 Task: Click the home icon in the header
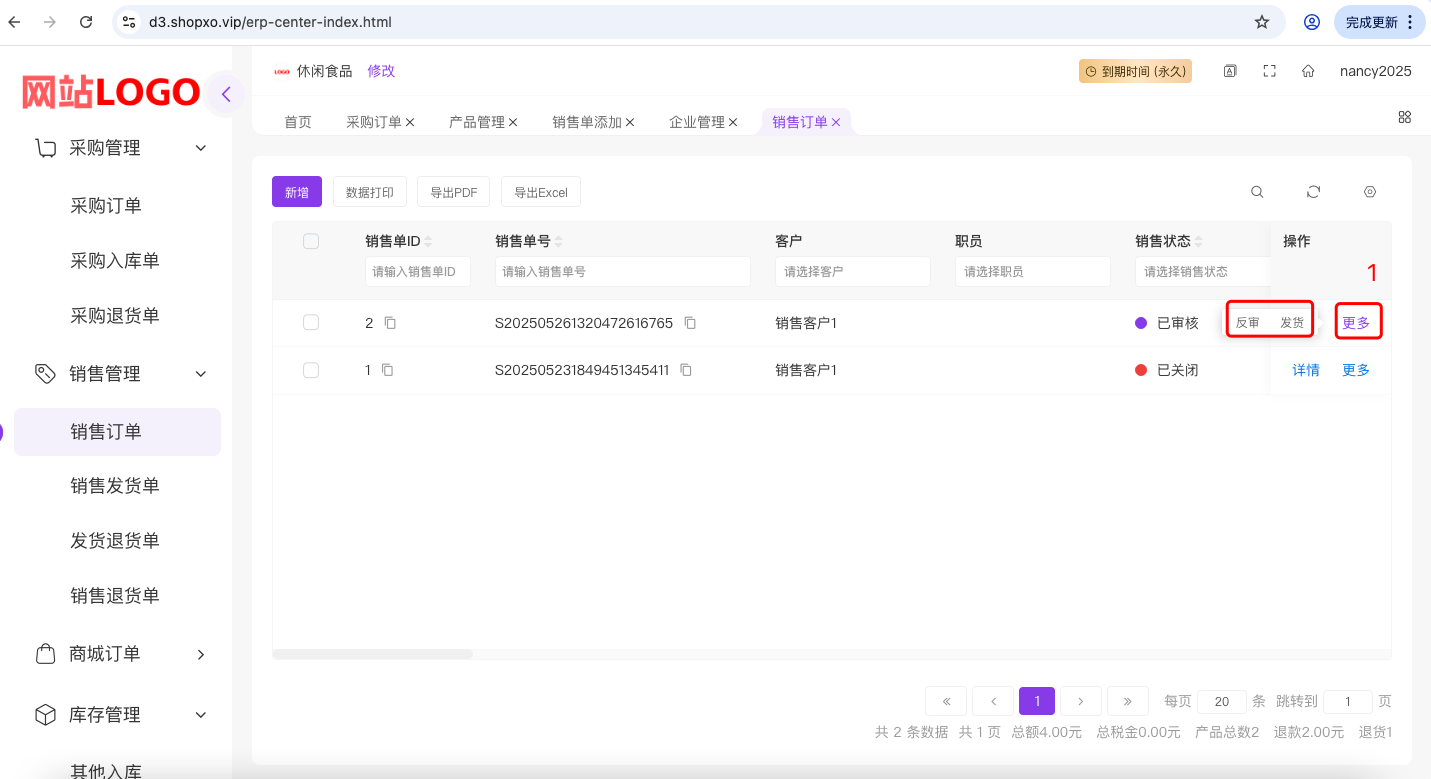click(1308, 71)
